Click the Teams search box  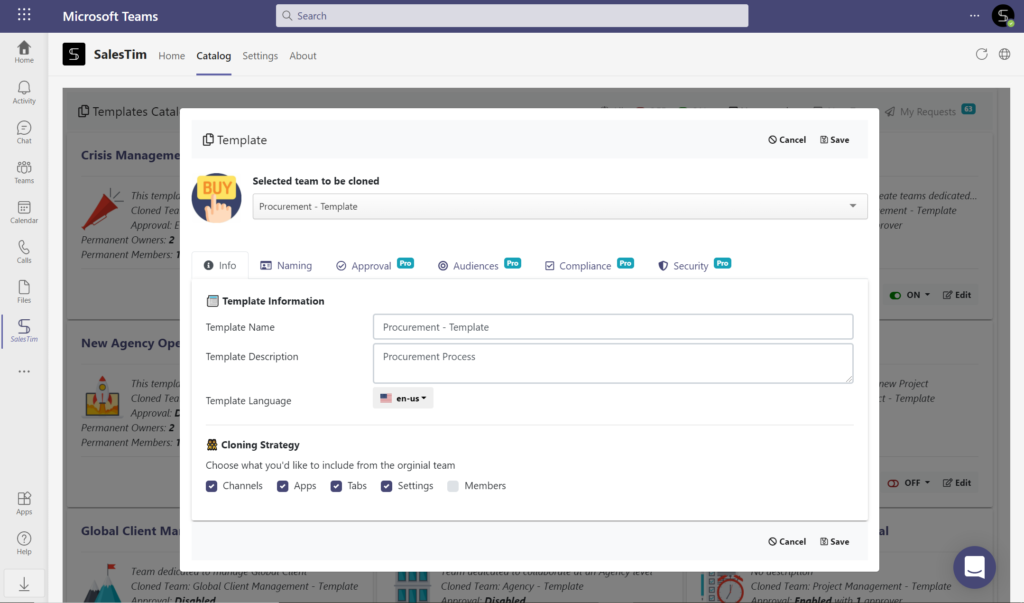click(512, 16)
